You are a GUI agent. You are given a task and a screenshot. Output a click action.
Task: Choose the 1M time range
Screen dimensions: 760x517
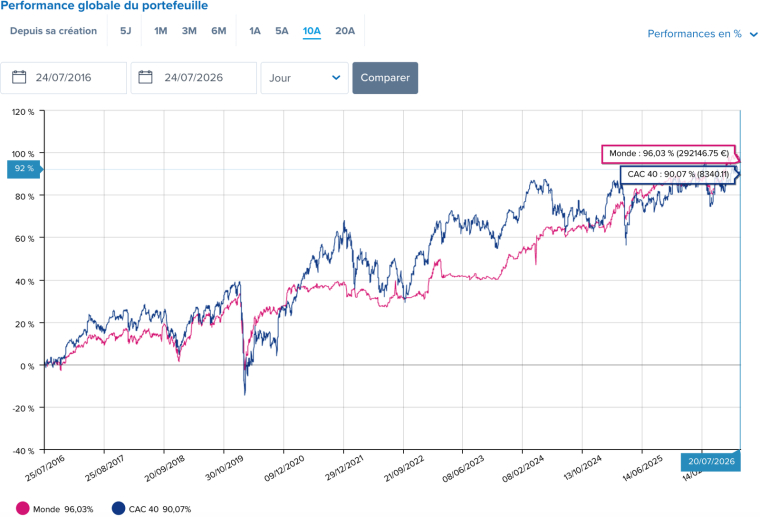tap(160, 31)
